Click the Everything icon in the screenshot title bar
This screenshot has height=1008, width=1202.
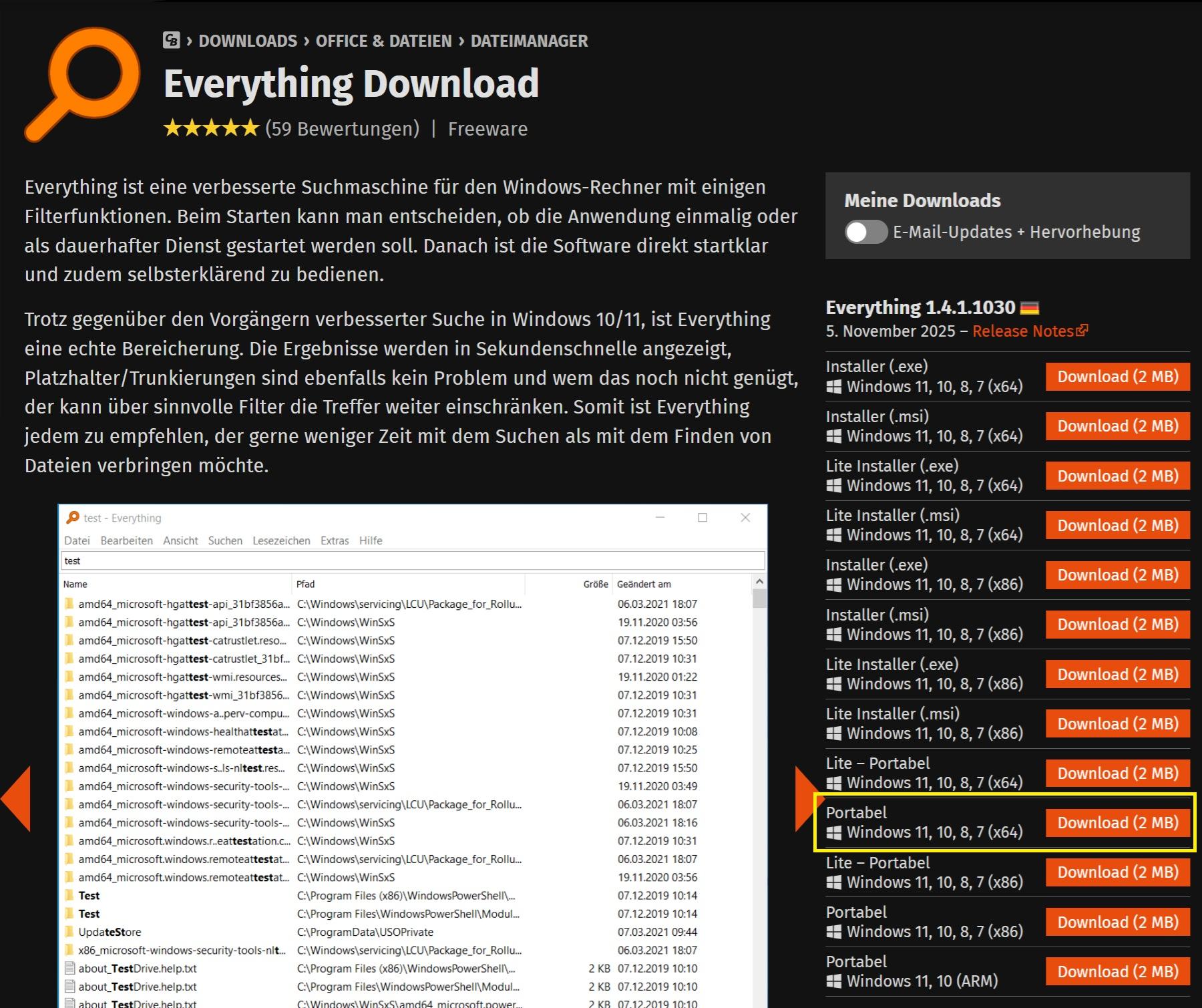(x=73, y=518)
